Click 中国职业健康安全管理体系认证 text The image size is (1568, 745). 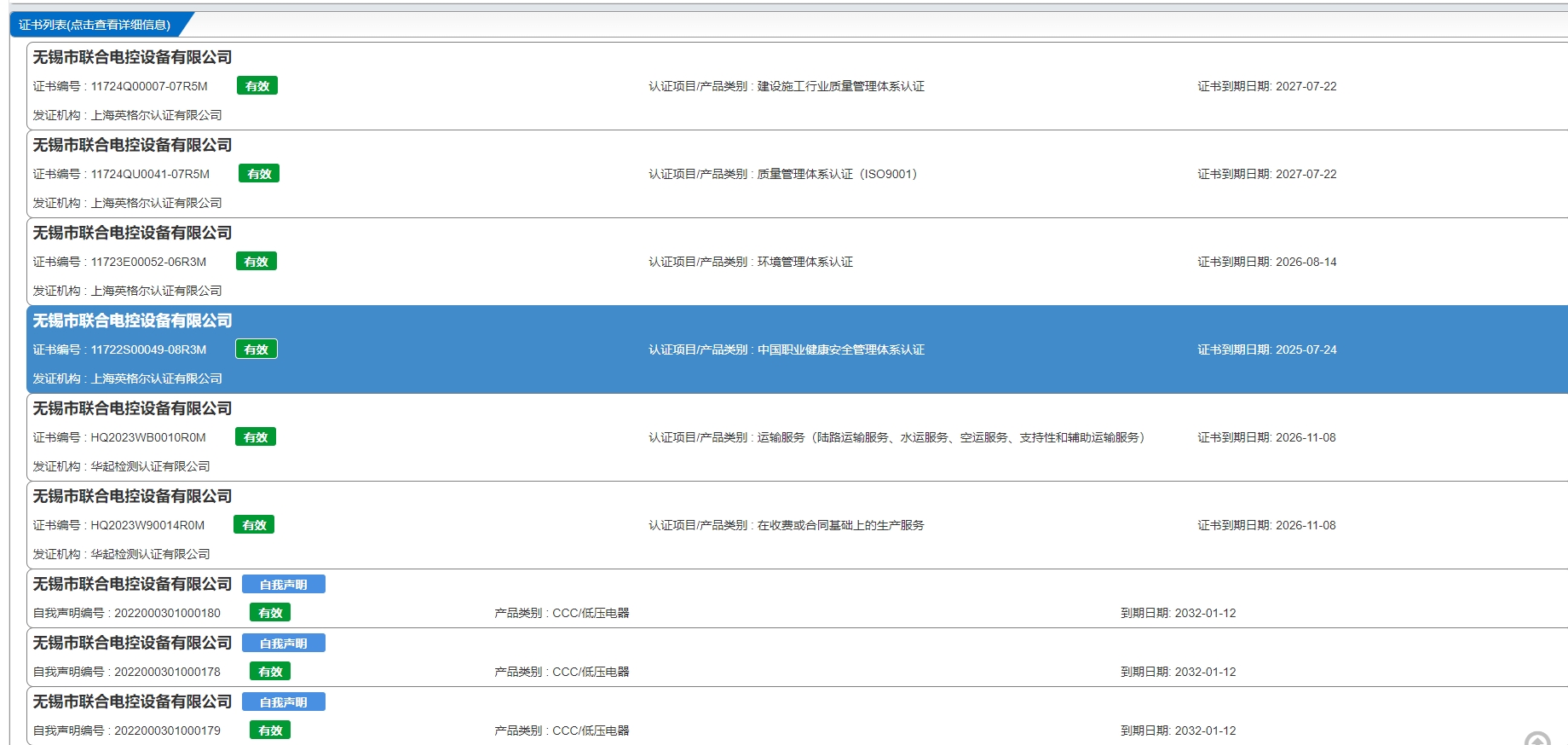click(x=841, y=349)
